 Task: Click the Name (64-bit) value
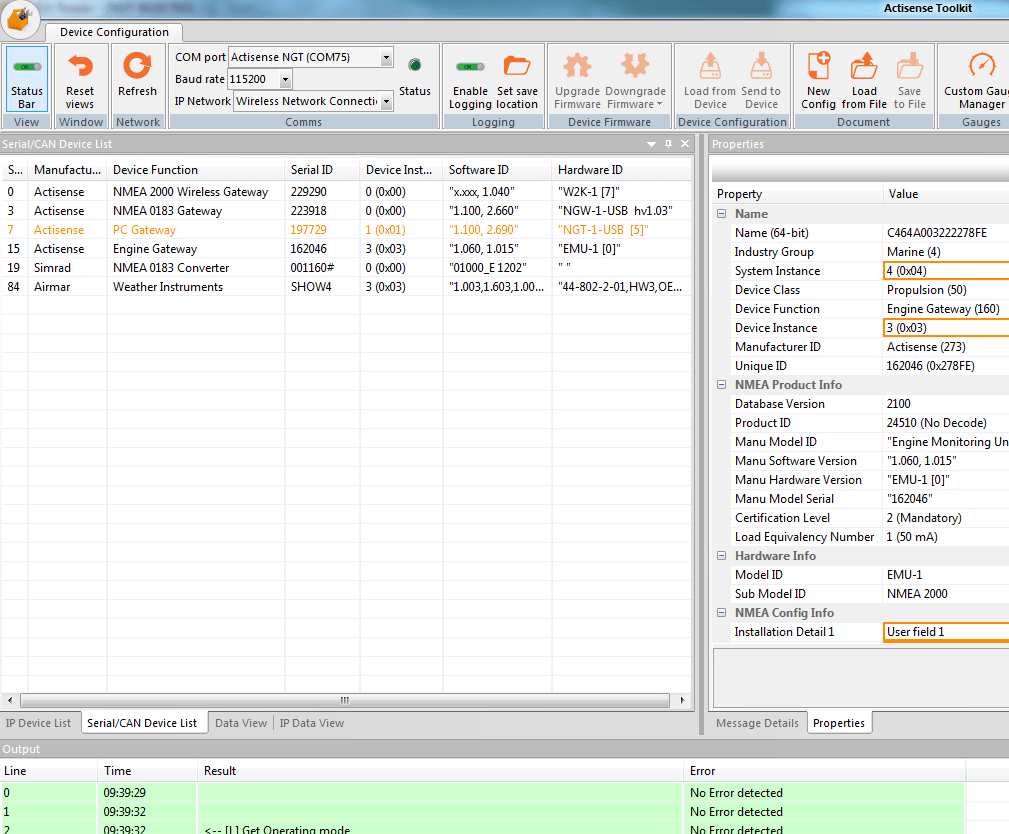(936, 233)
